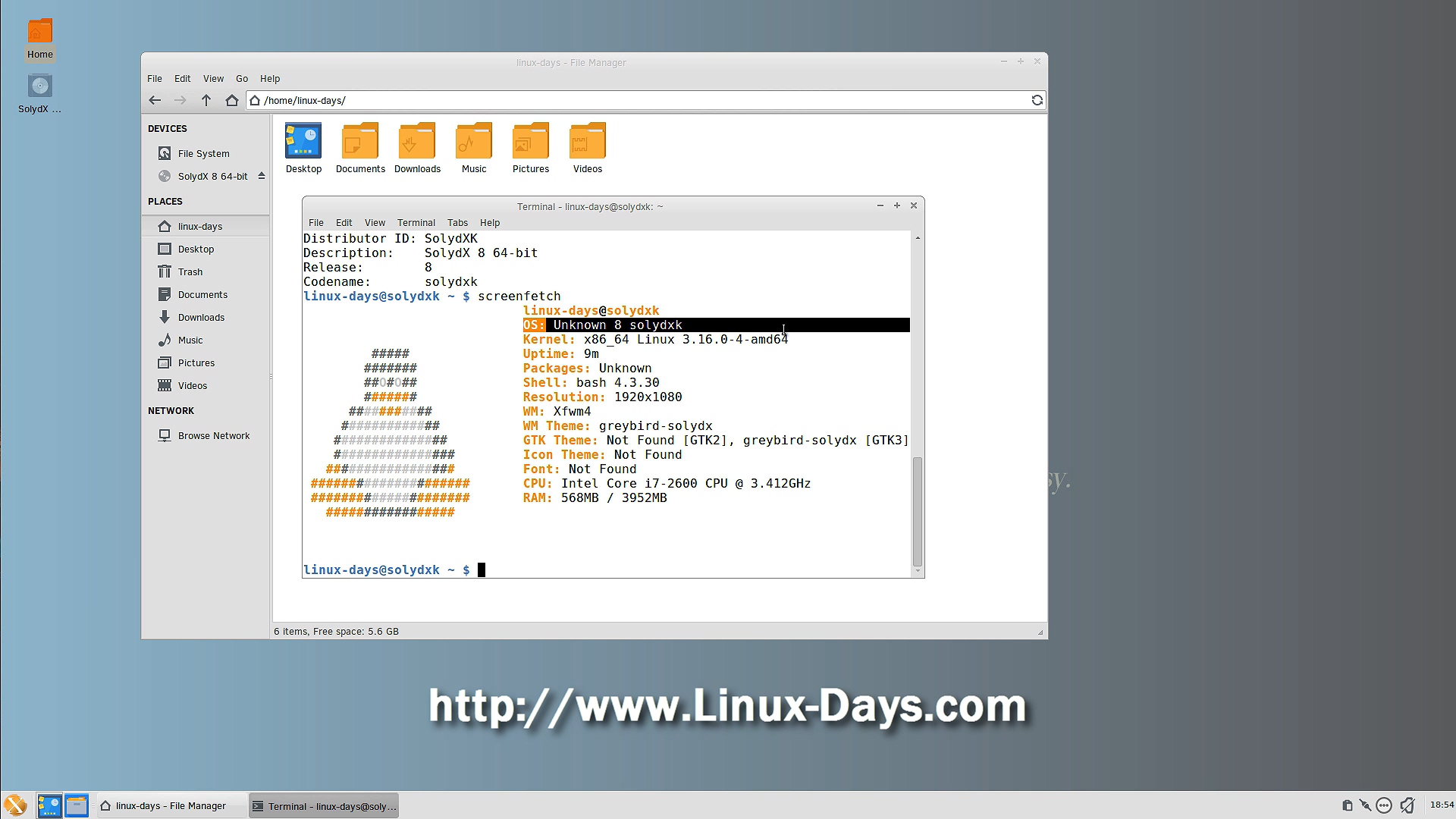The width and height of the screenshot is (1456, 819).
Task: Click the 18:54 clock
Action: (1442, 805)
